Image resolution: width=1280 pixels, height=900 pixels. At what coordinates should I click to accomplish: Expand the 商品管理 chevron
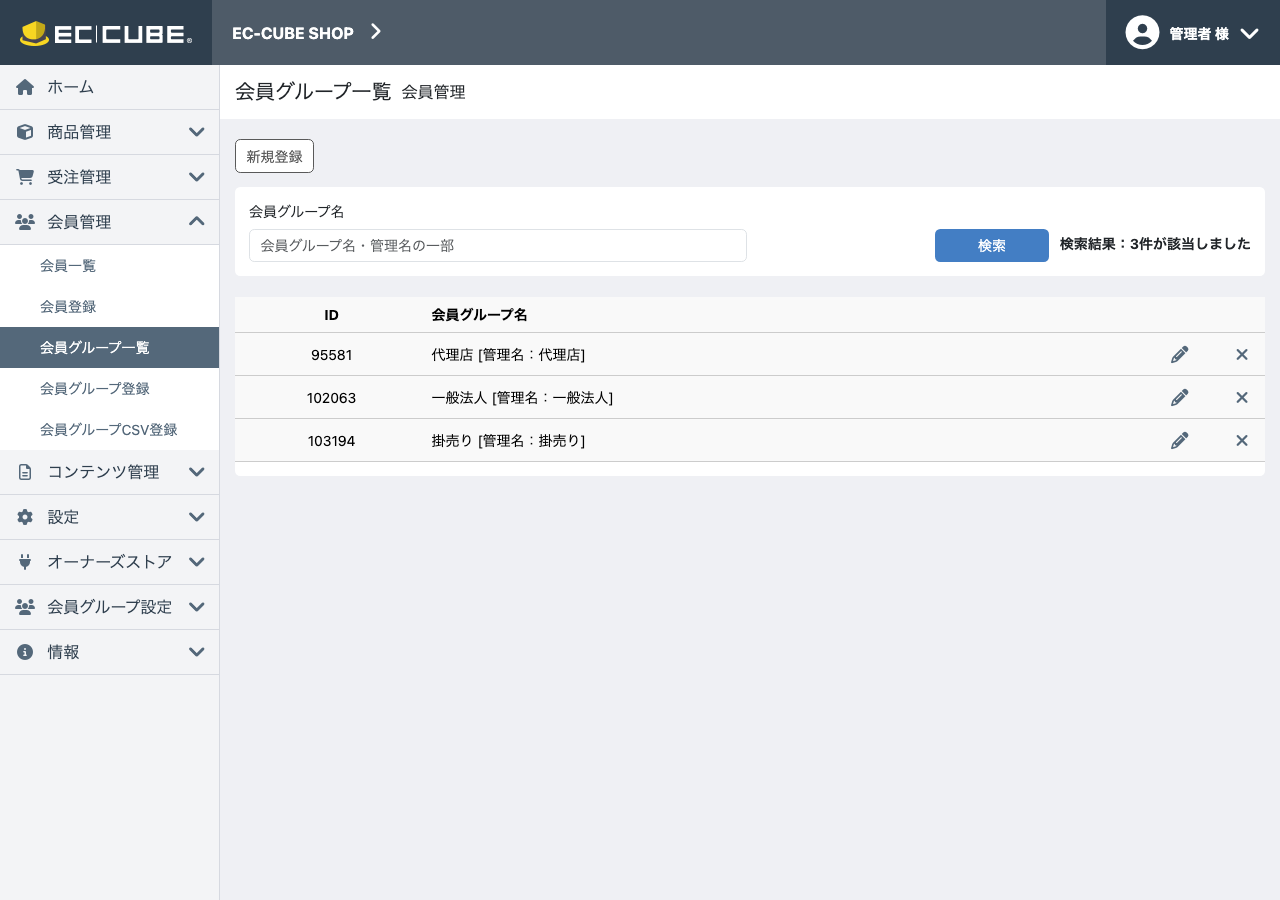pos(197,132)
